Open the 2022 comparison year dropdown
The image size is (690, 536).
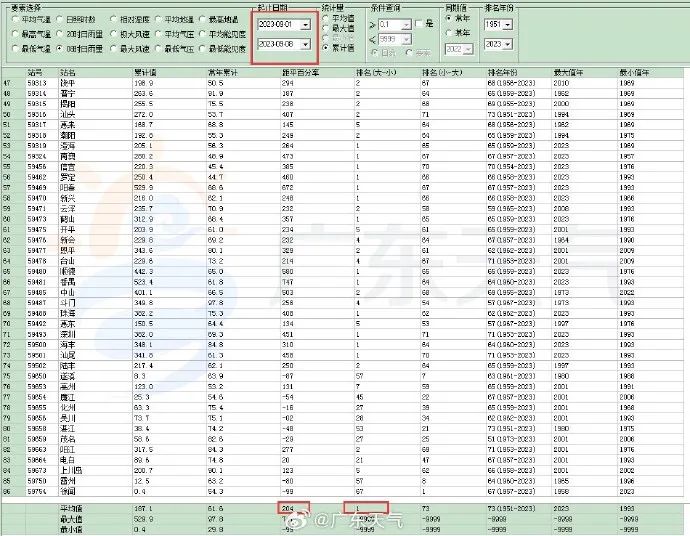point(468,49)
